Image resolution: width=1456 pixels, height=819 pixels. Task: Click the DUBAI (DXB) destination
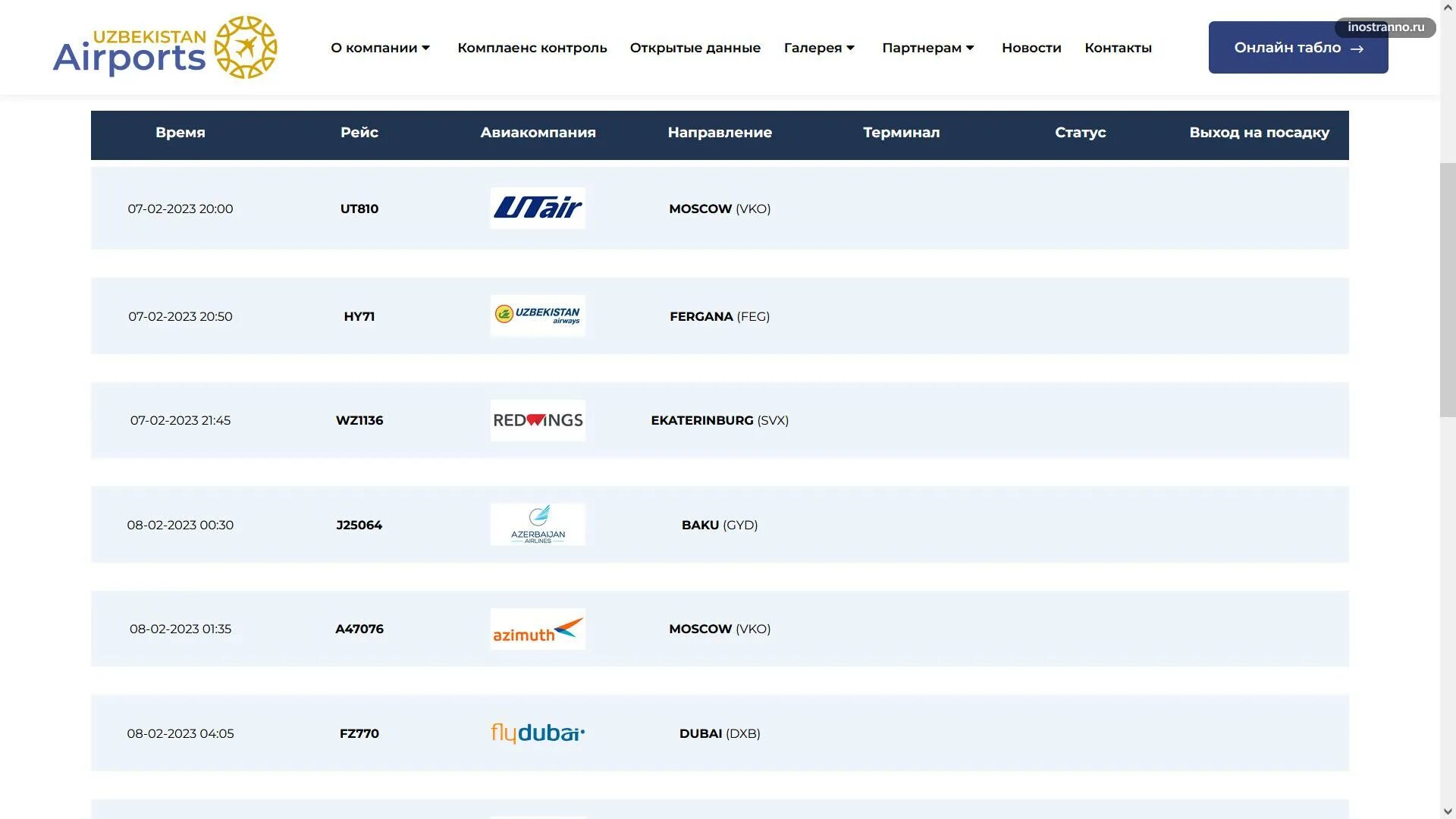pos(720,733)
